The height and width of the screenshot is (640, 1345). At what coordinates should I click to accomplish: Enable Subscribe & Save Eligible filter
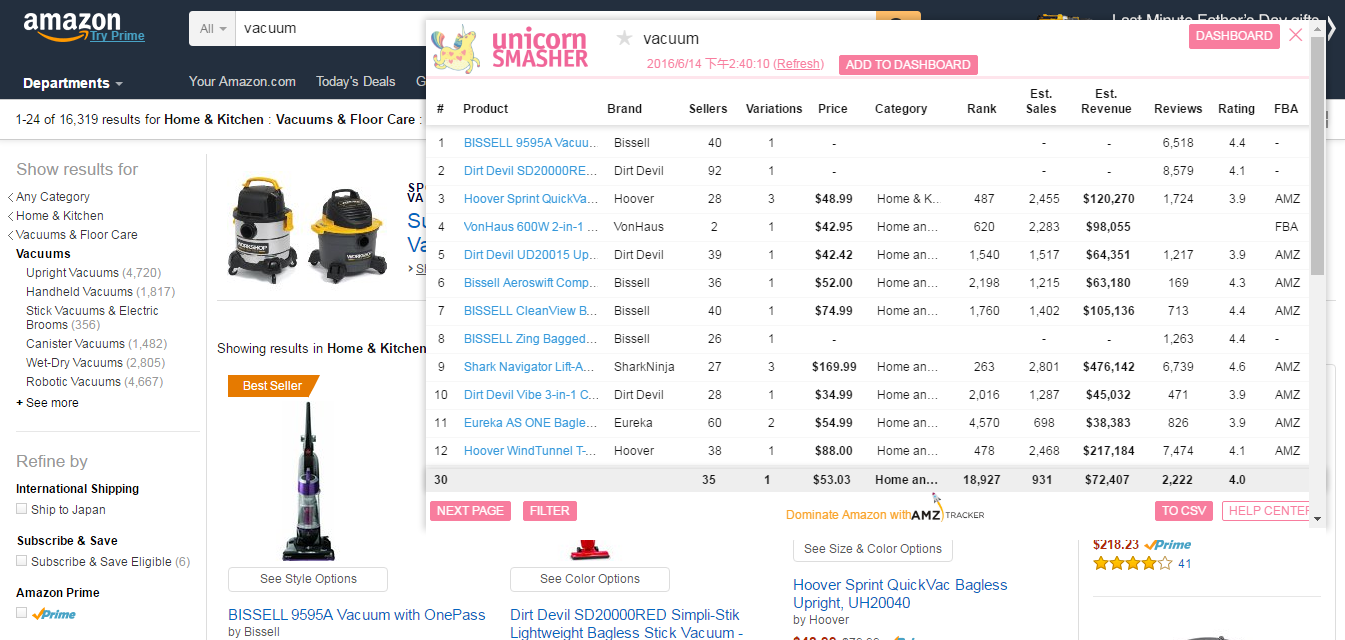click(22, 561)
